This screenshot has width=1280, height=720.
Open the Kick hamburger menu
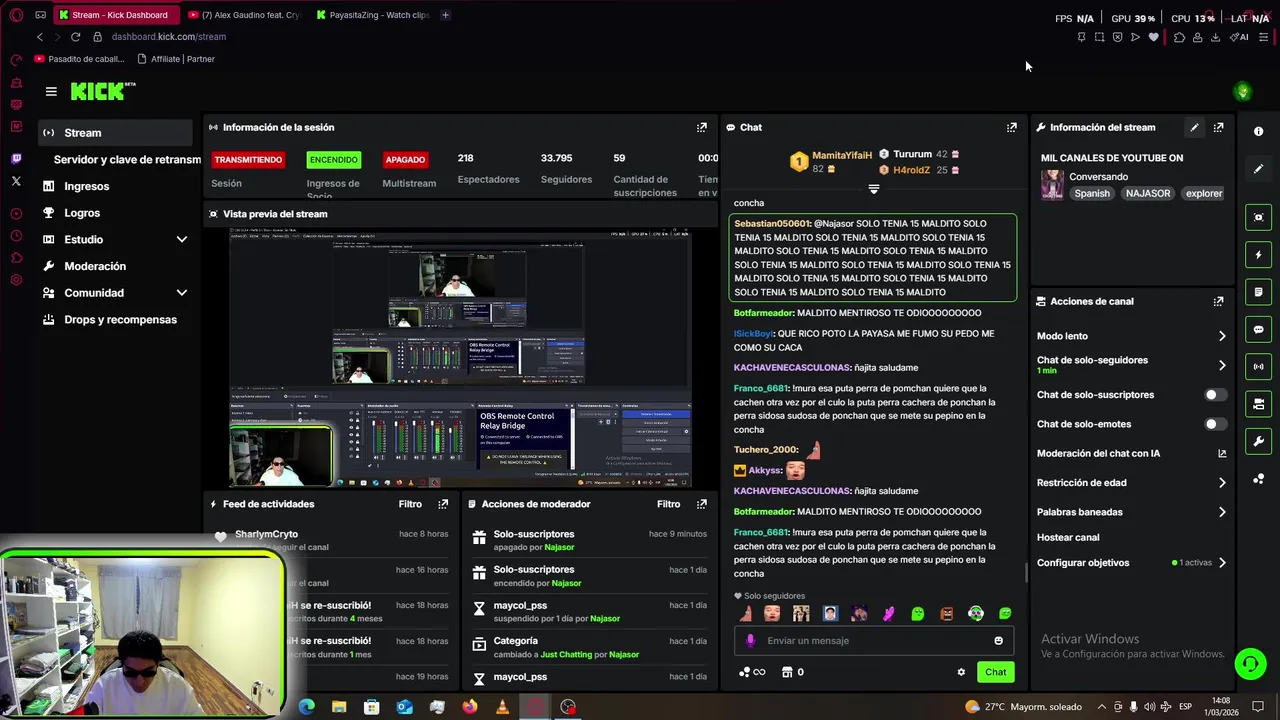pyautogui.click(x=51, y=91)
